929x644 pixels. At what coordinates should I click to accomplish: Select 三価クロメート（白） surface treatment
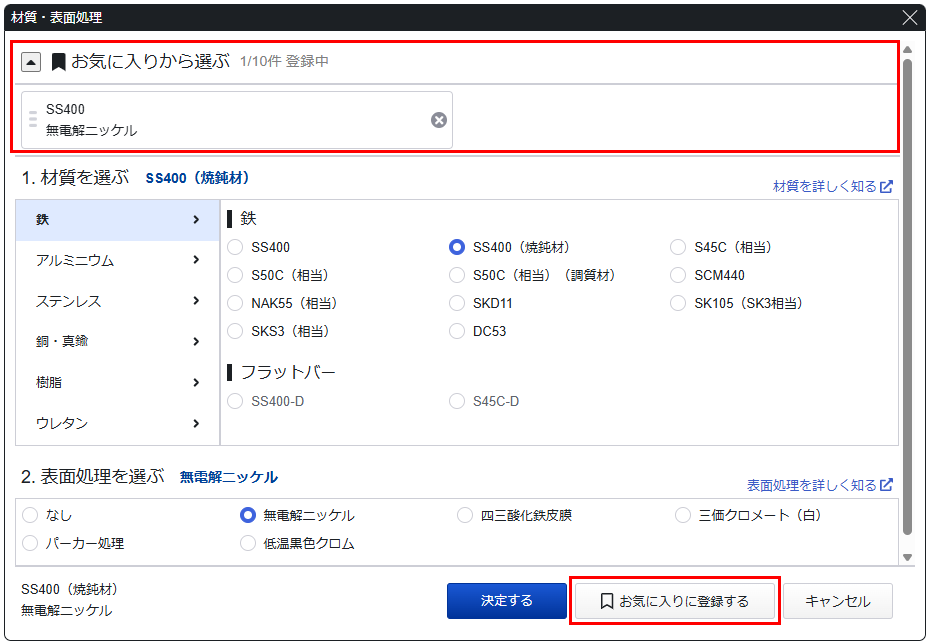[x=683, y=515]
